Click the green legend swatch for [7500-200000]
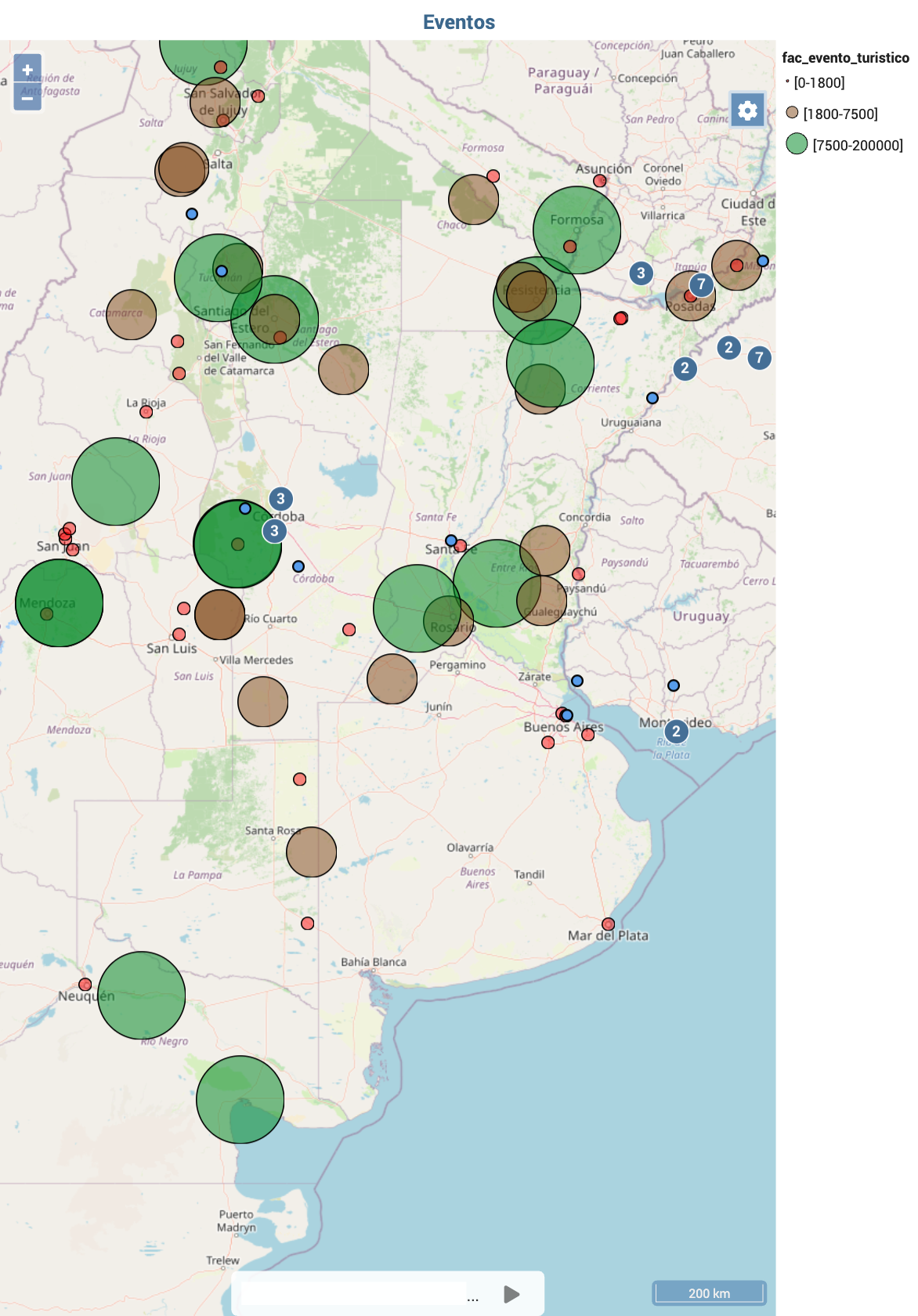The width and height of the screenshot is (918, 1316). [x=797, y=144]
